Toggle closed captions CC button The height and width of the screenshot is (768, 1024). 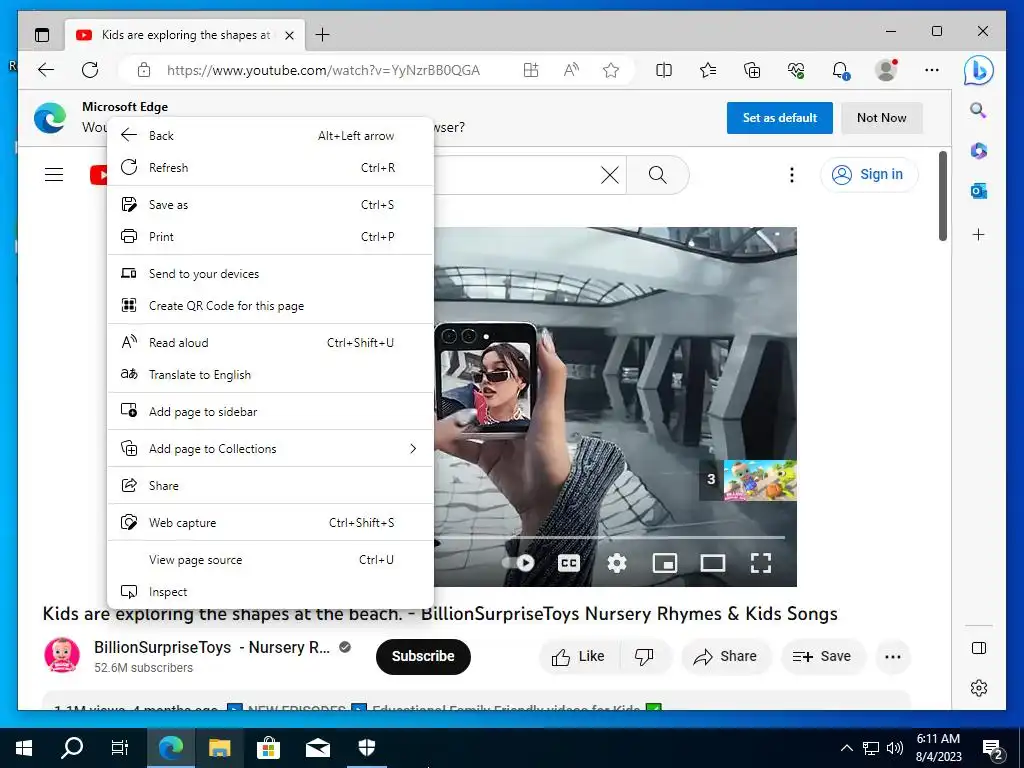pyautogui.click(x=569, y=563)
